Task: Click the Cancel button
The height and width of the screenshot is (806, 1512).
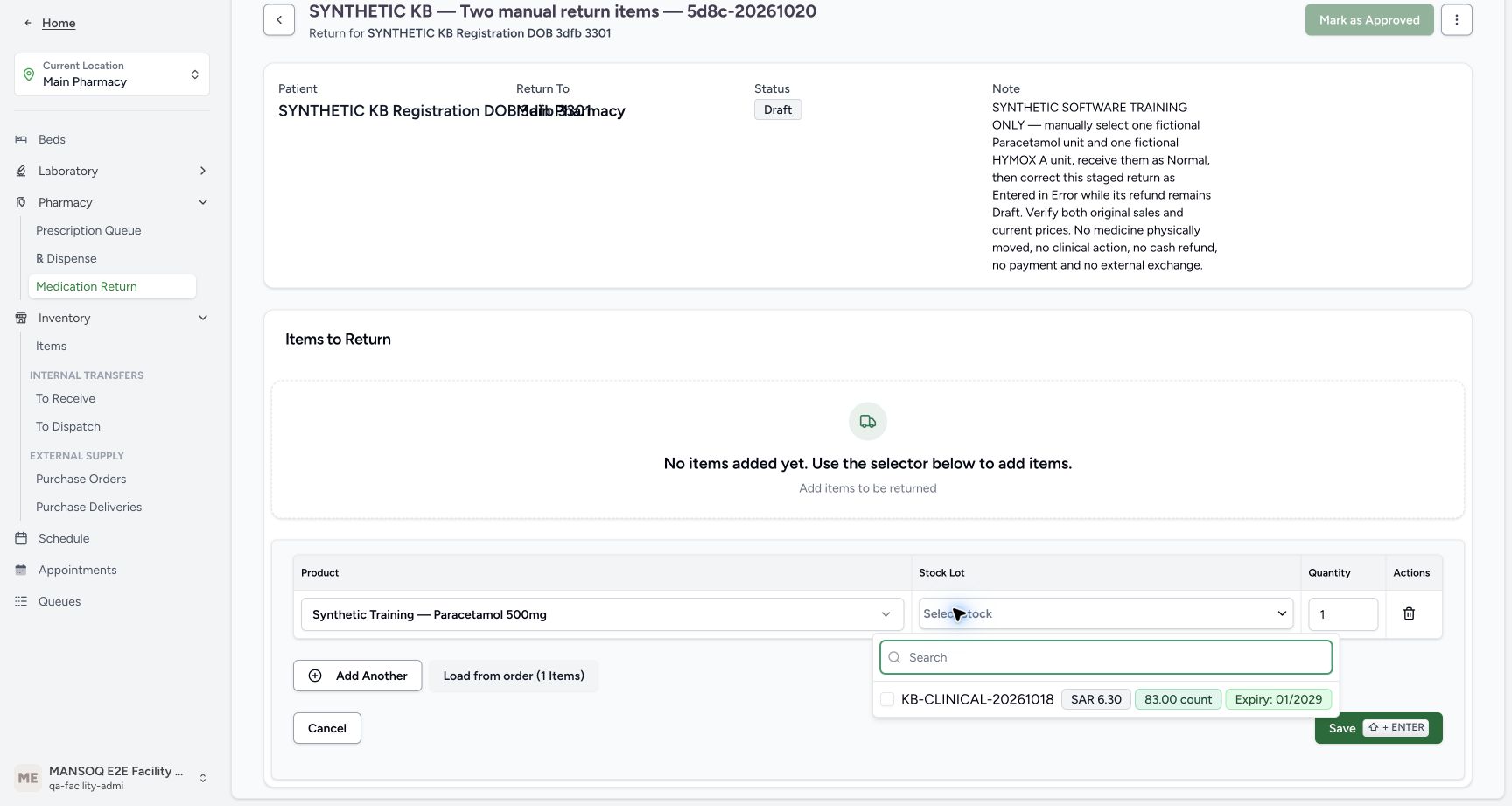Action: tap(327, 728)
